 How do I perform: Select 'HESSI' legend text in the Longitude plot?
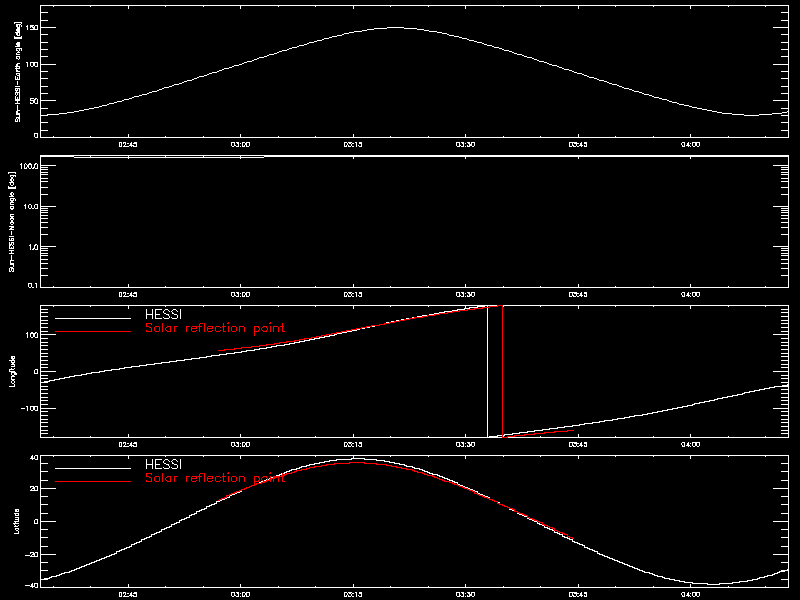(x=163, y=314)
